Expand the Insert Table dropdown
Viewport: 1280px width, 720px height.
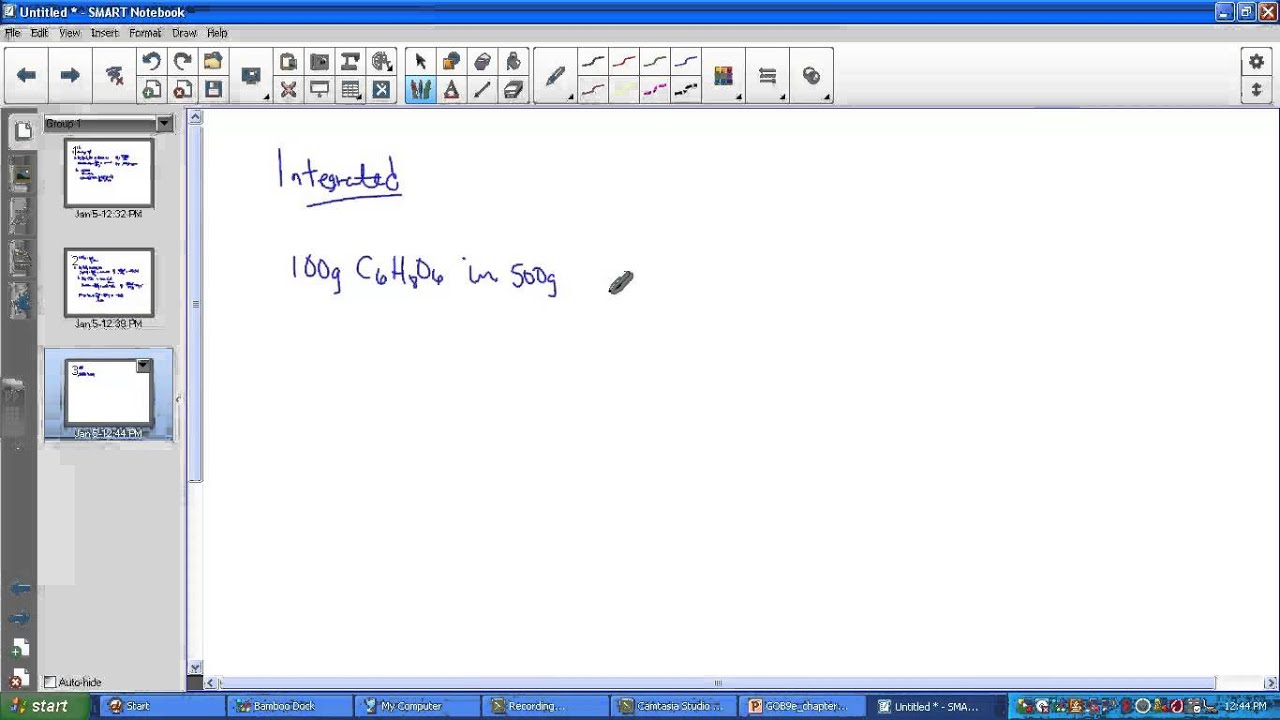(361, 98)
